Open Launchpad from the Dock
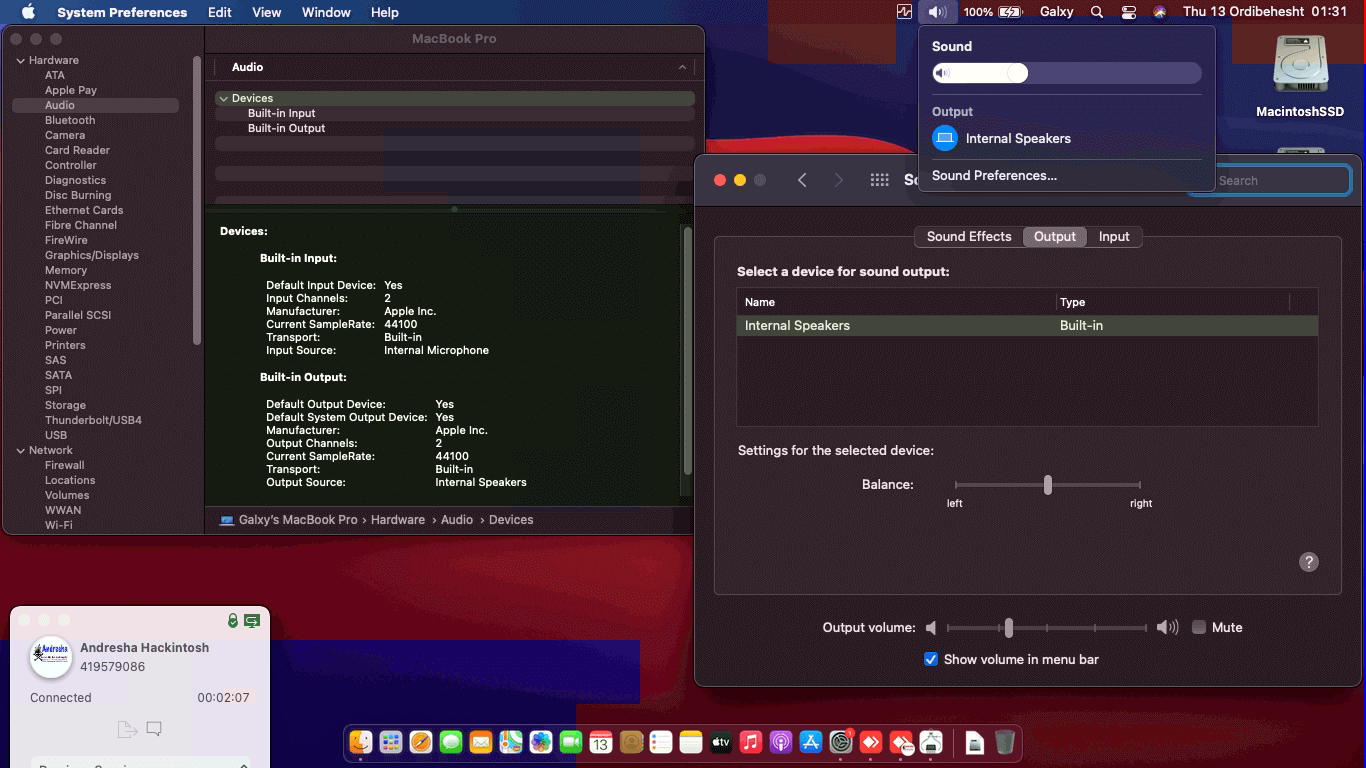Viewport: 1366px width, 768px height. click(391, 742)
